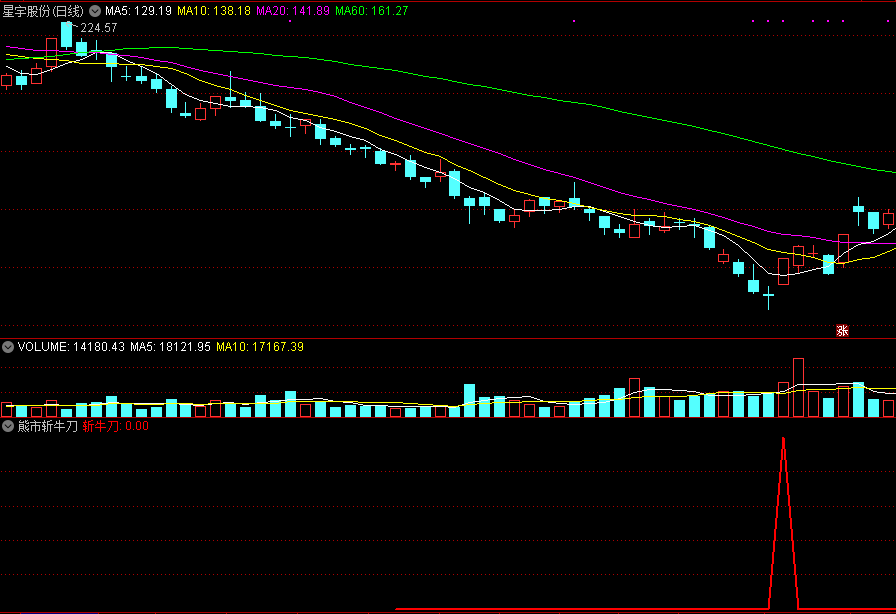Click the peak of the red 斩牛刀 spike
The width and height of the screenshot is (896, 614).
(783, 440)
